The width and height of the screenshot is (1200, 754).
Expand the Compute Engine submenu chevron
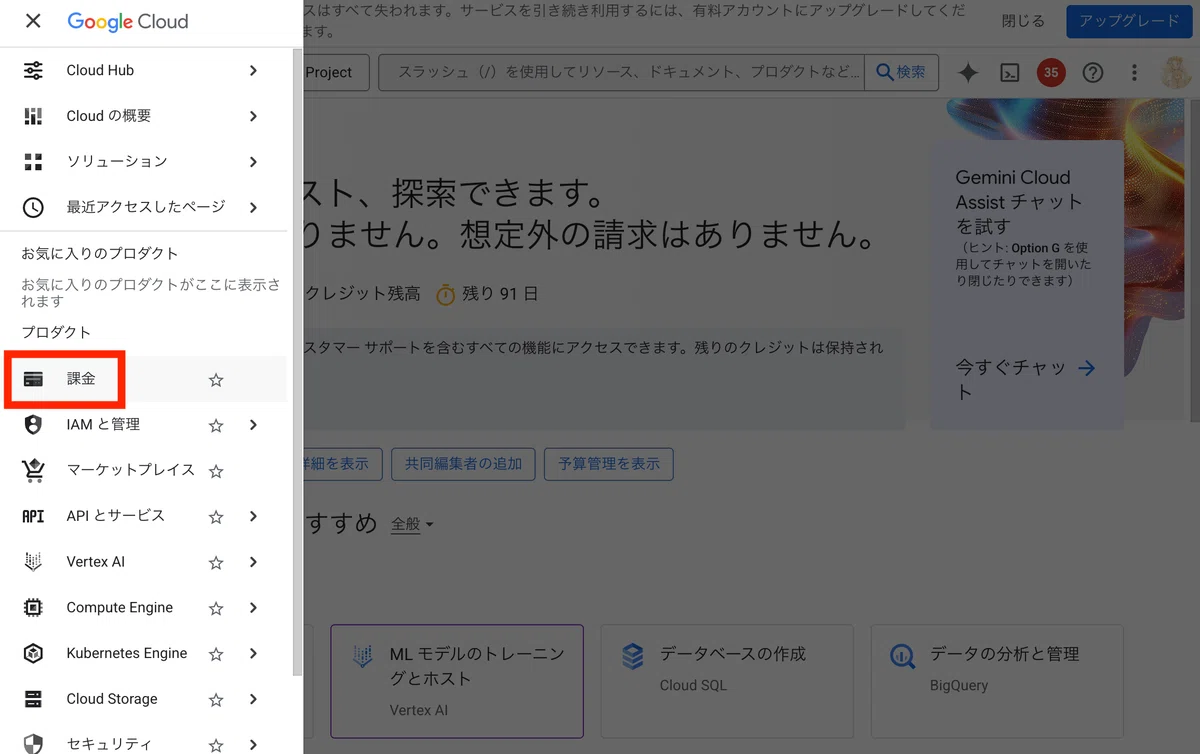coord(253,608)
